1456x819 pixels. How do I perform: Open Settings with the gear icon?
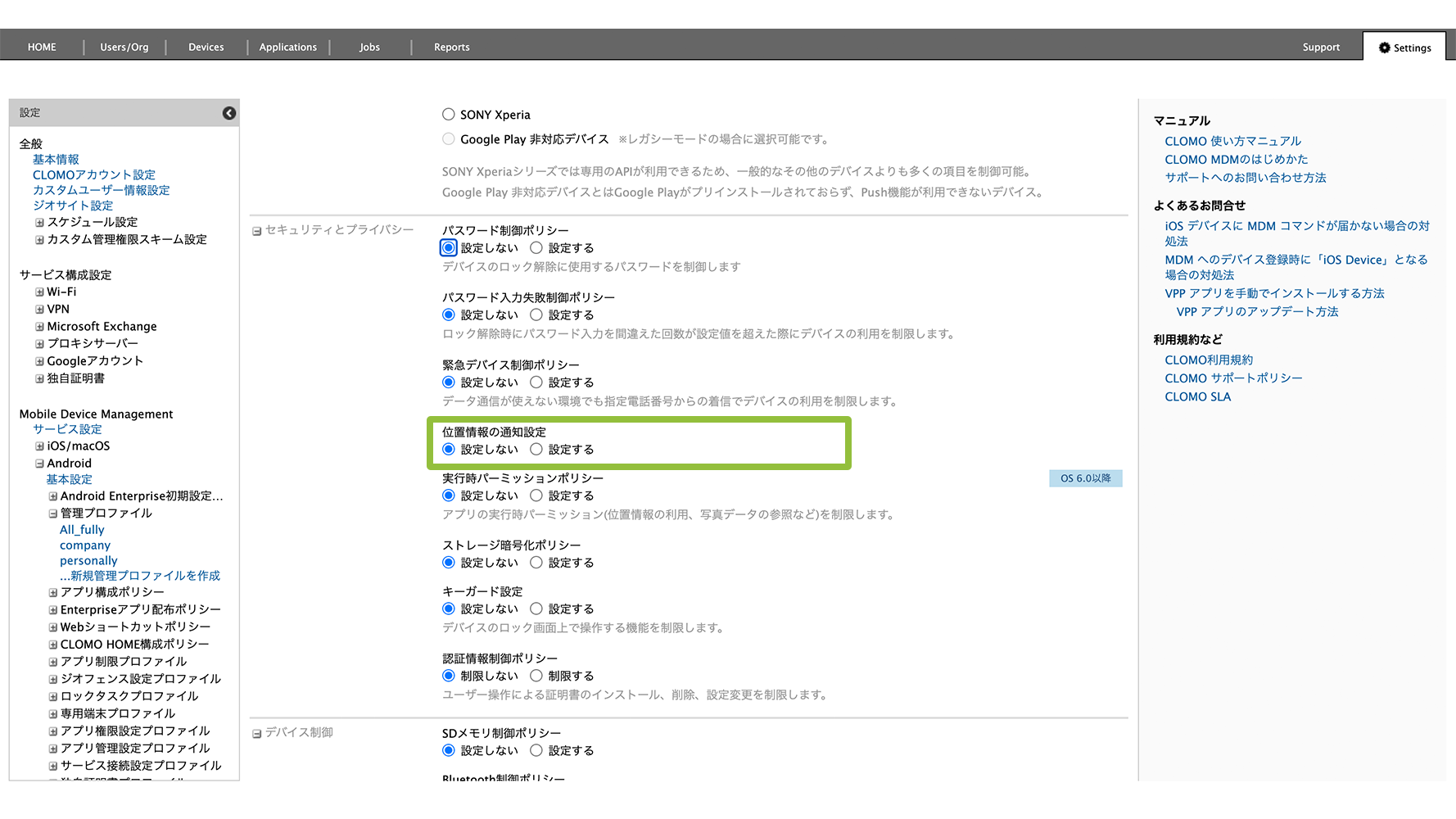[1404, 48]
